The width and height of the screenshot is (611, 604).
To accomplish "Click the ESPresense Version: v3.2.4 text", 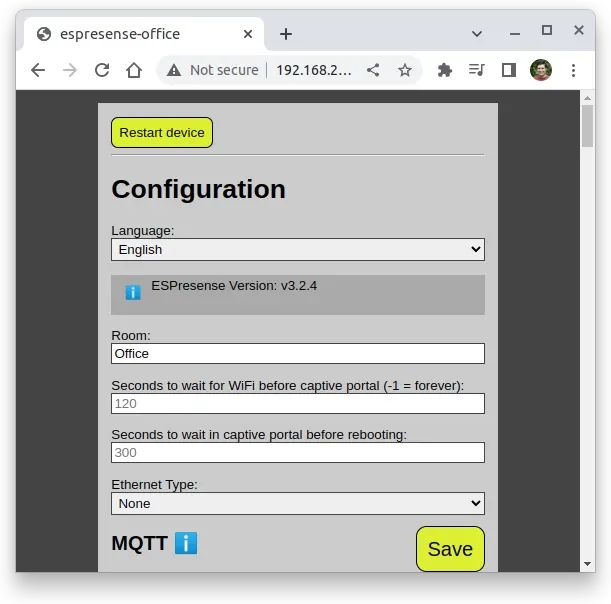I will [x=234, y=286].
